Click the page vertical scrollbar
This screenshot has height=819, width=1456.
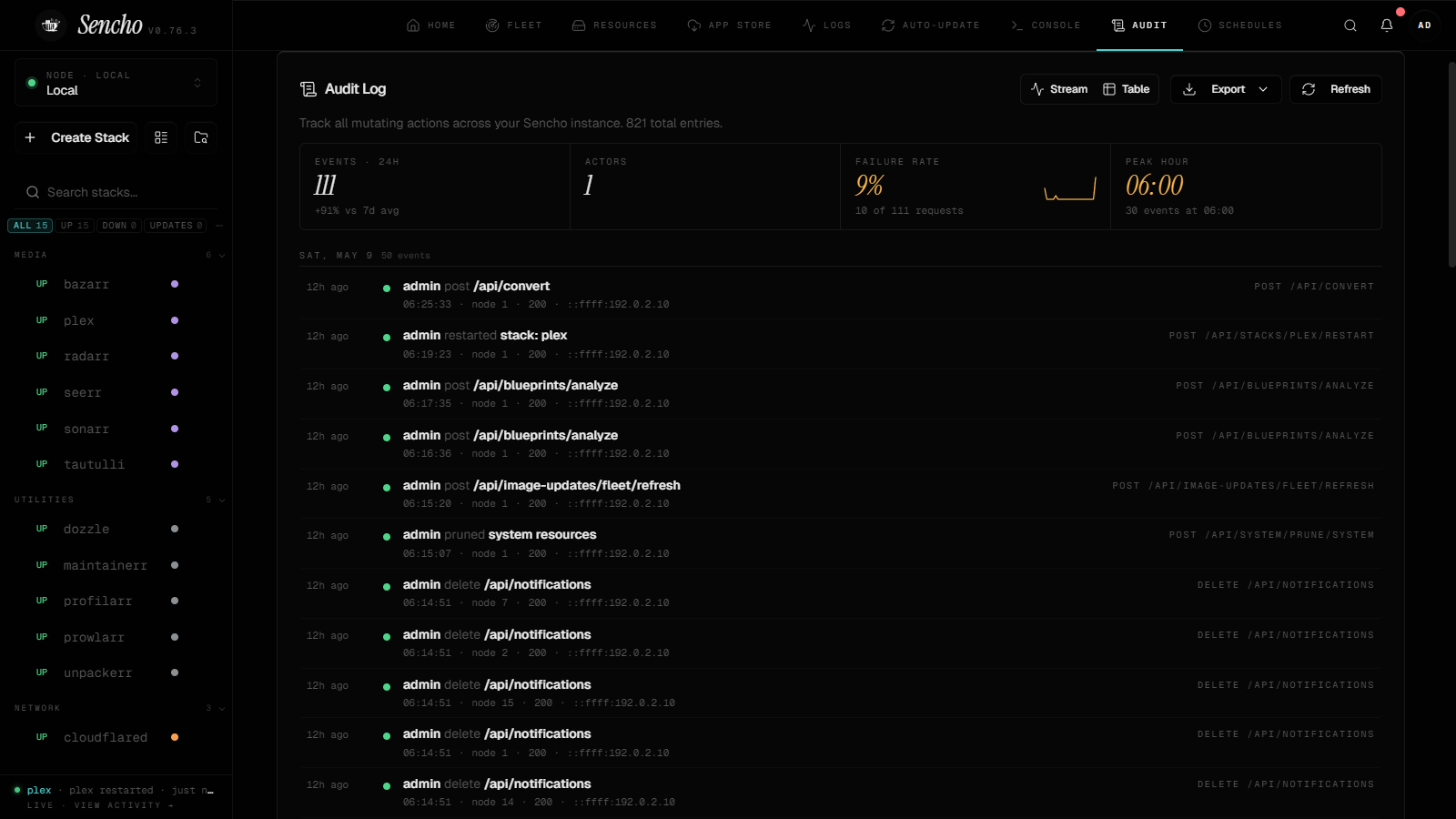pyautogui.click(x=1451, y=164)
